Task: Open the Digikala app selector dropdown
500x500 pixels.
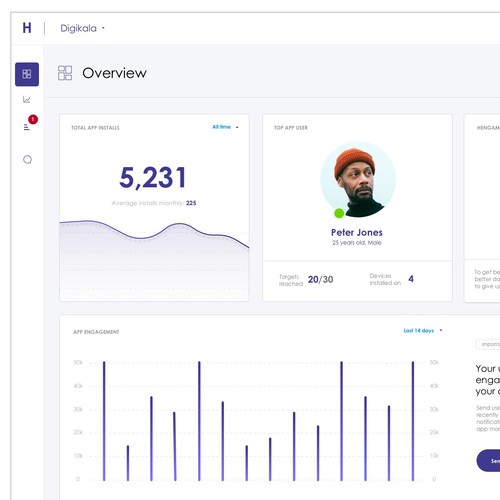Action: (x=82, y=28)
